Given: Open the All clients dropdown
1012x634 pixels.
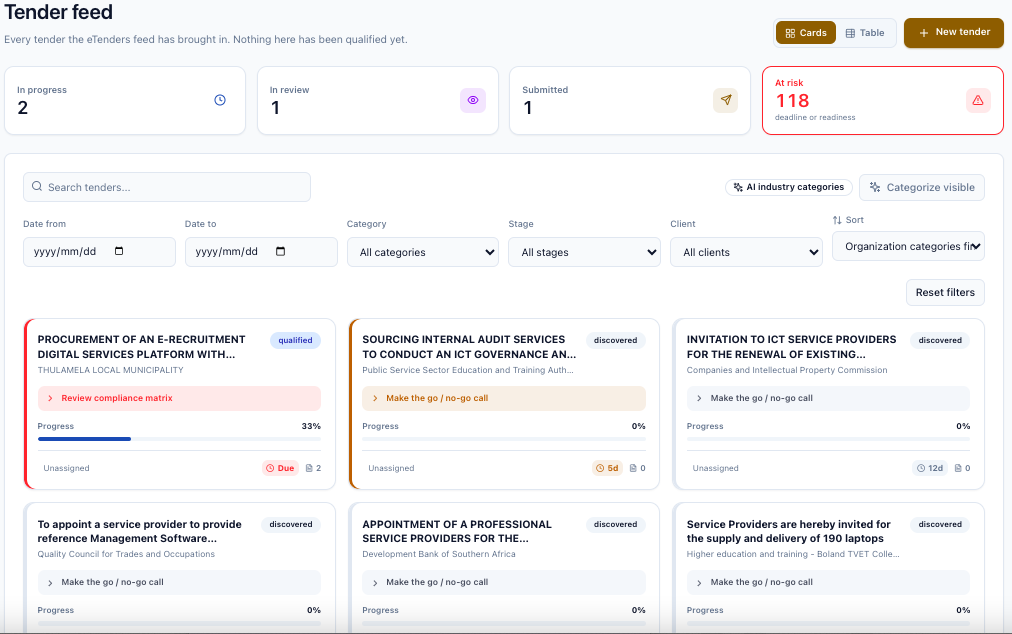Looking at the screenshot, I should 746,252.
